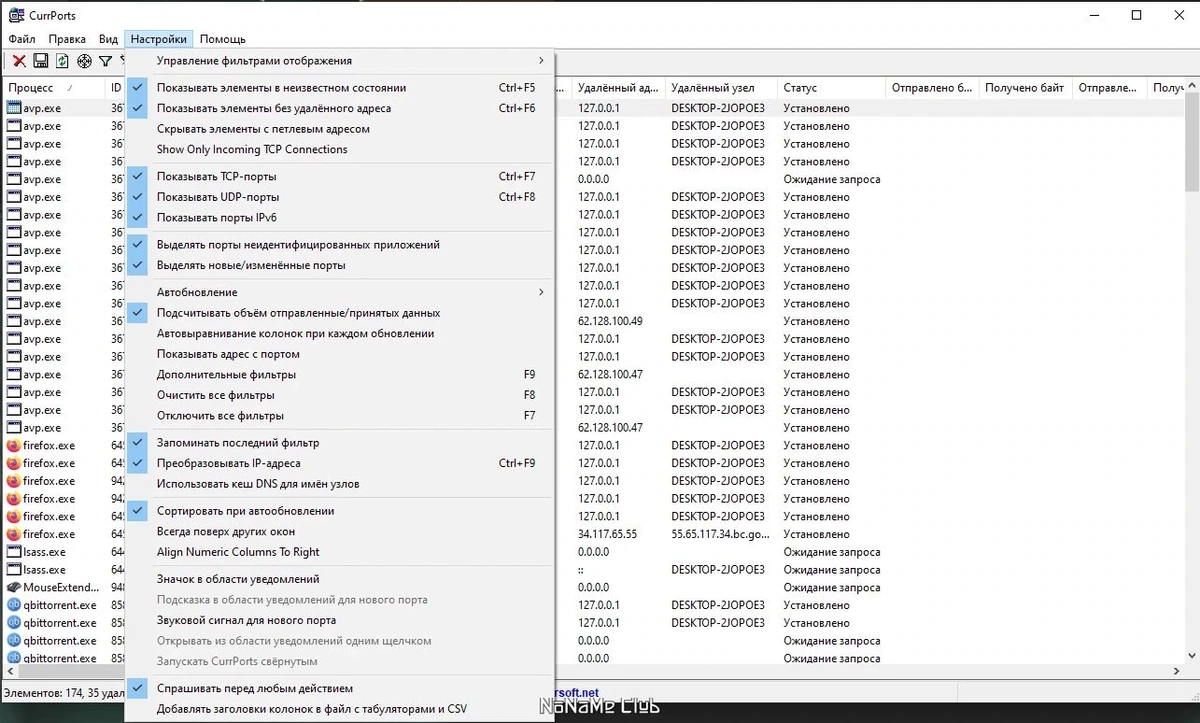Image resolution: width=1200 pixels, height=723 pixels.
Task: Click the floppy disk save toolbar icon
Action: point(41,62)
